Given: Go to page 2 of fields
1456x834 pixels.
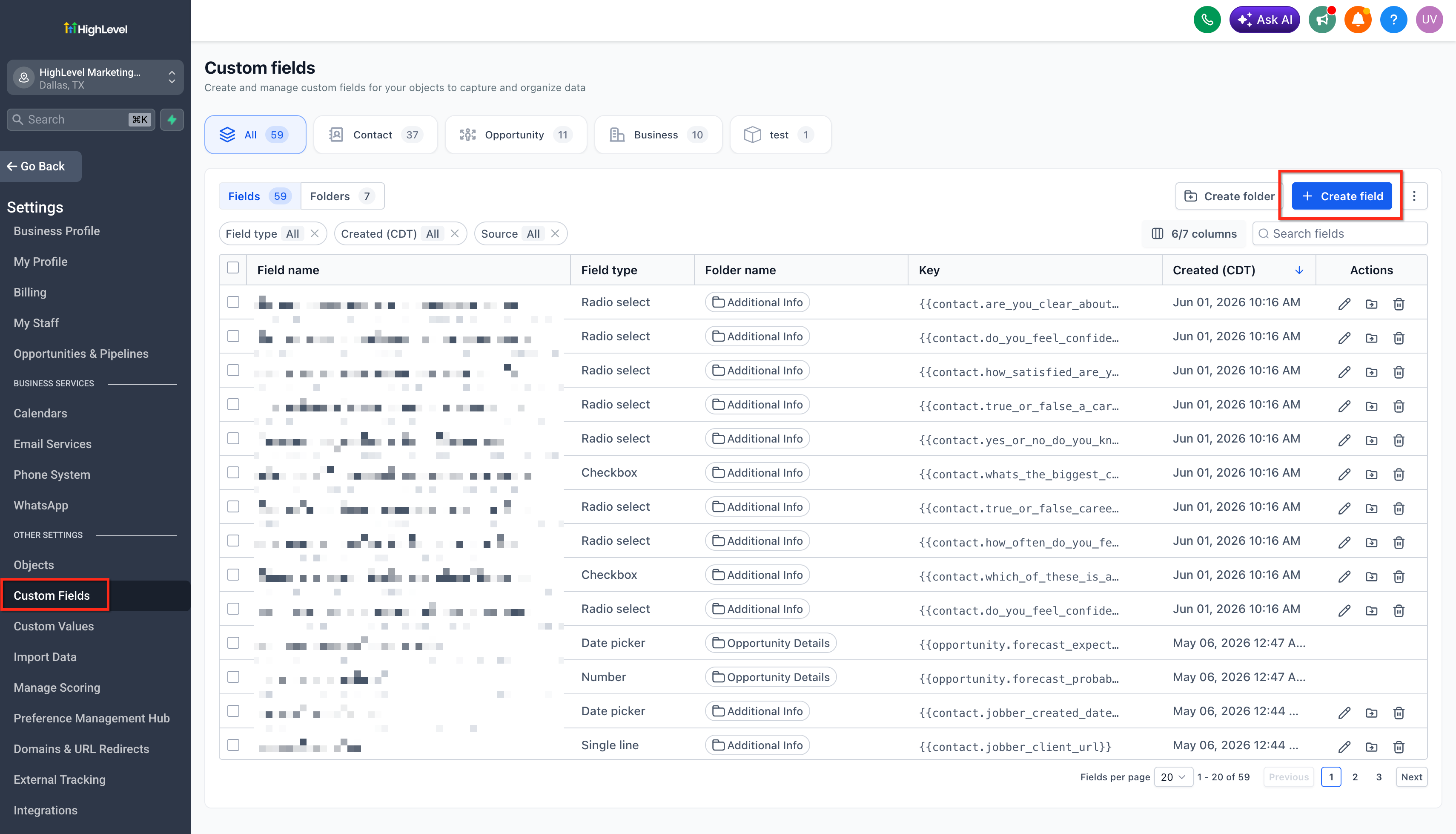Looking at the screenshot, I should (x=1355, y=777).
